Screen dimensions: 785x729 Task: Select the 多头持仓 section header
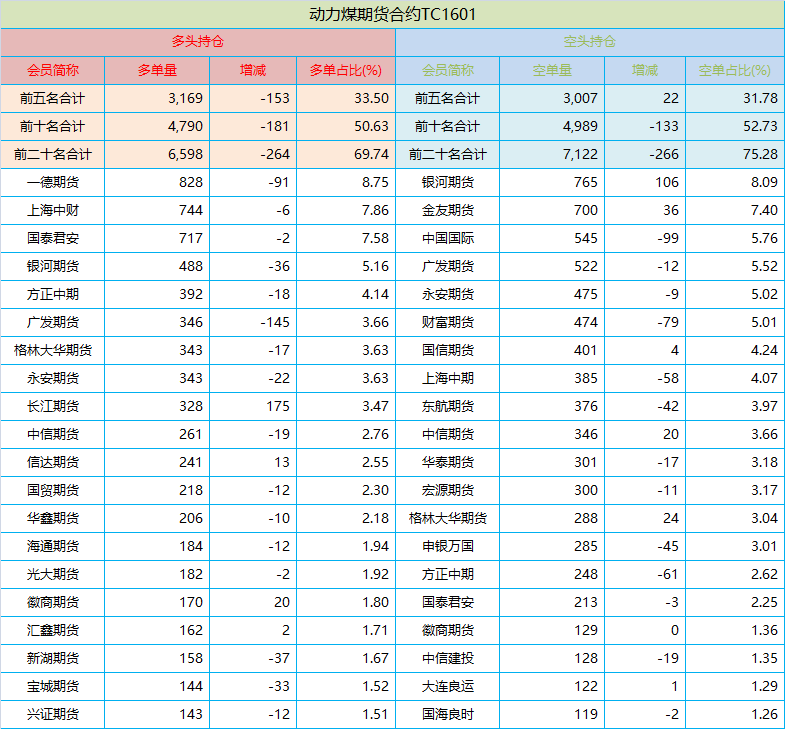point(198,42)
